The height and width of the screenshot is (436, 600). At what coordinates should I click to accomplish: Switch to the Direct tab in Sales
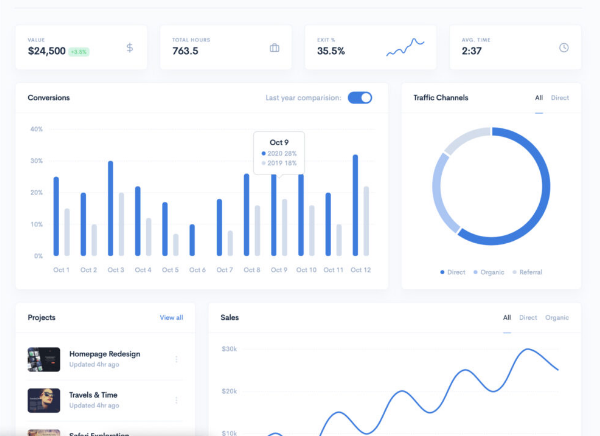coord(528,317)
